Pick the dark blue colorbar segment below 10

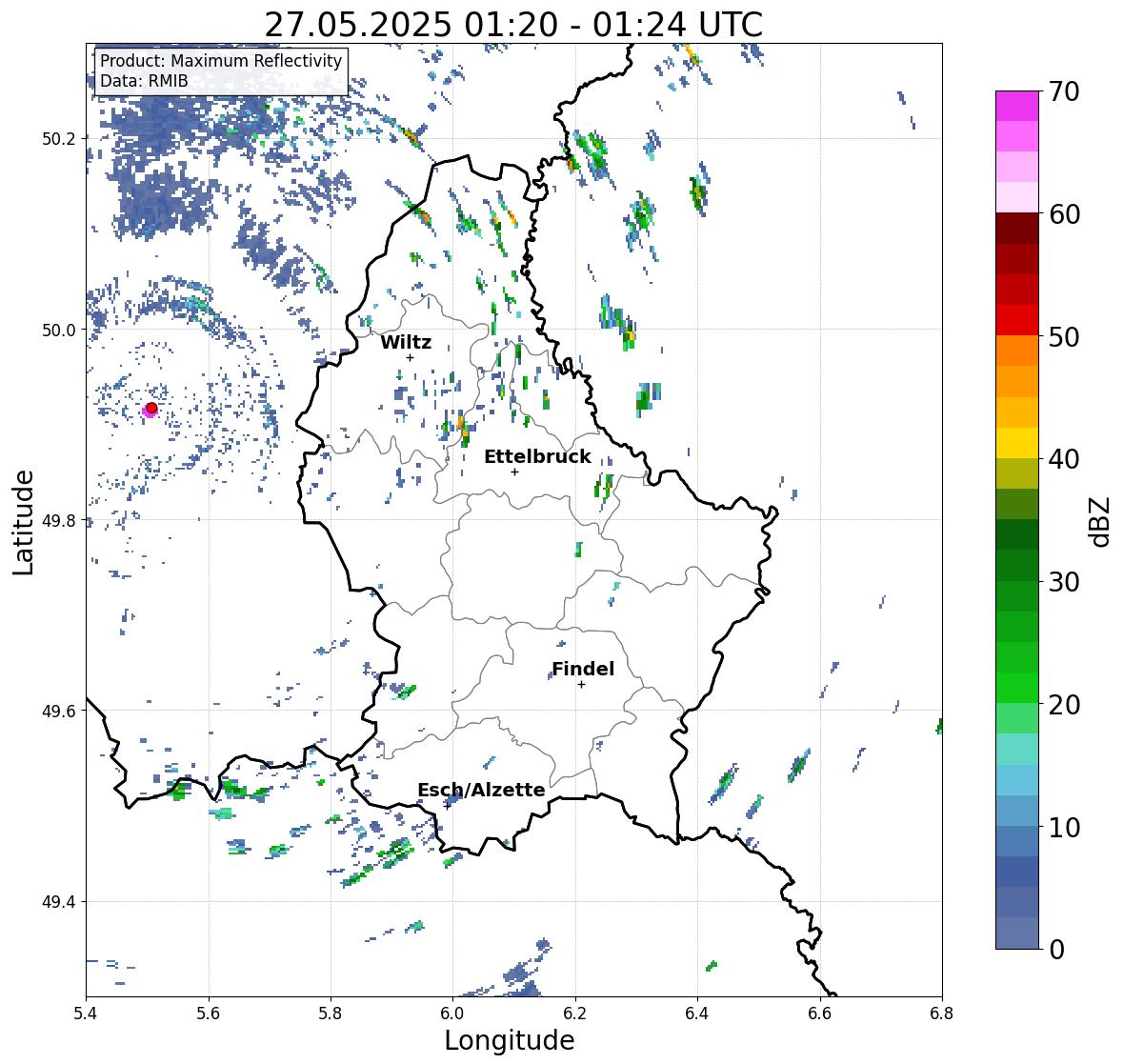[x=1017, y=872]
